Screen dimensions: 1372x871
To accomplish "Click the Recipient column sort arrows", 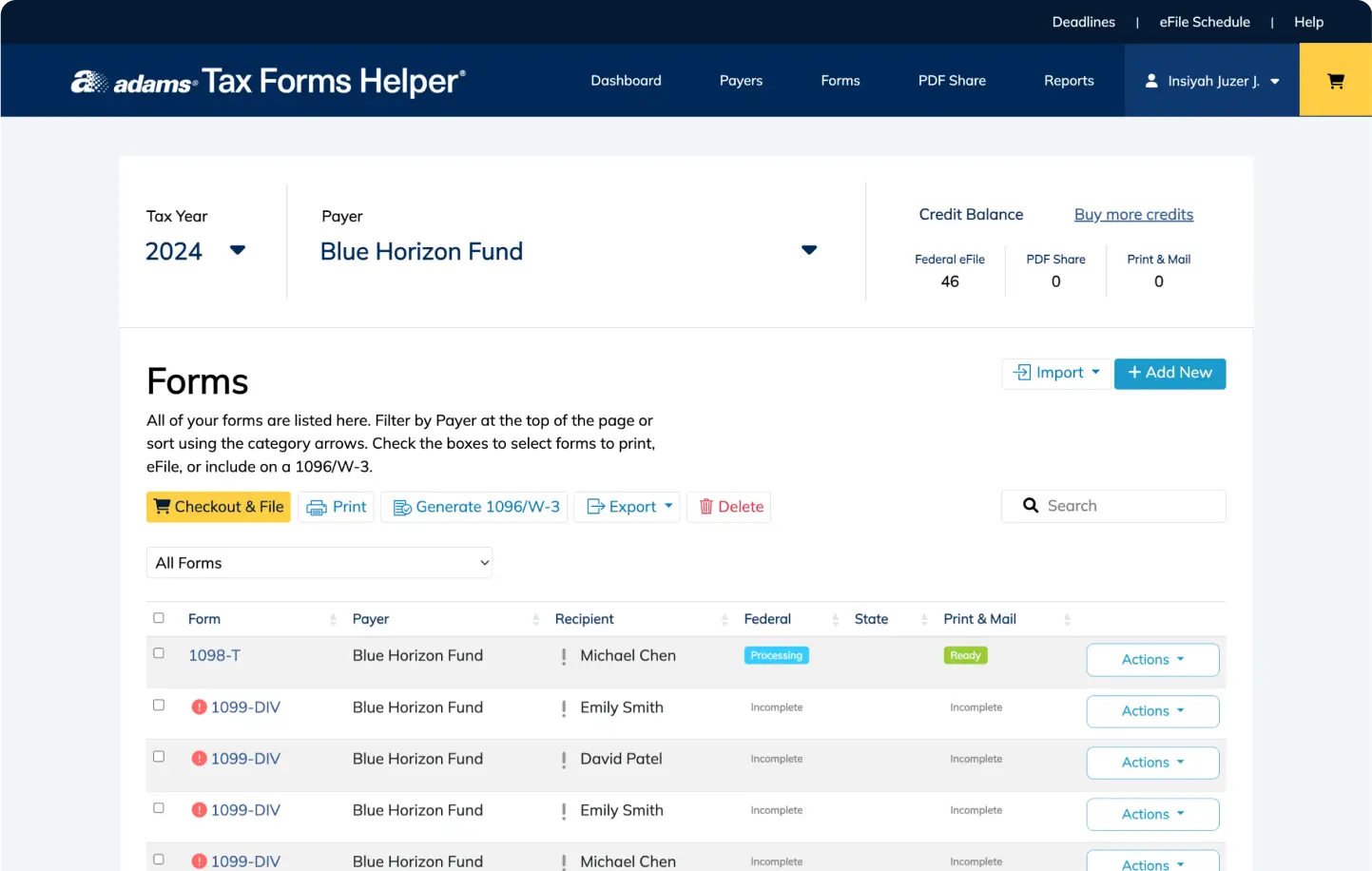I will (725, 619).
